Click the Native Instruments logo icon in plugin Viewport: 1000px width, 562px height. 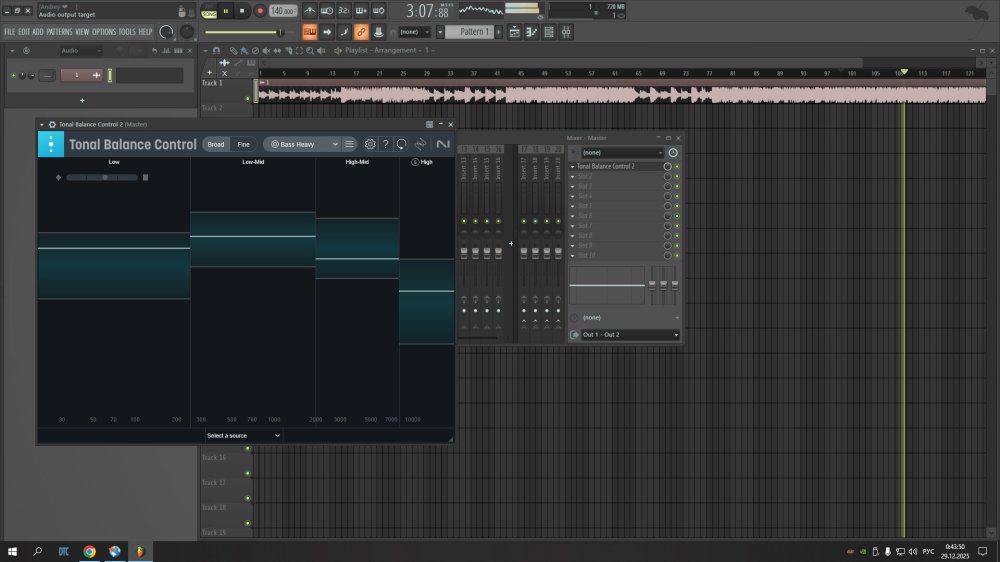pos(443,145)
